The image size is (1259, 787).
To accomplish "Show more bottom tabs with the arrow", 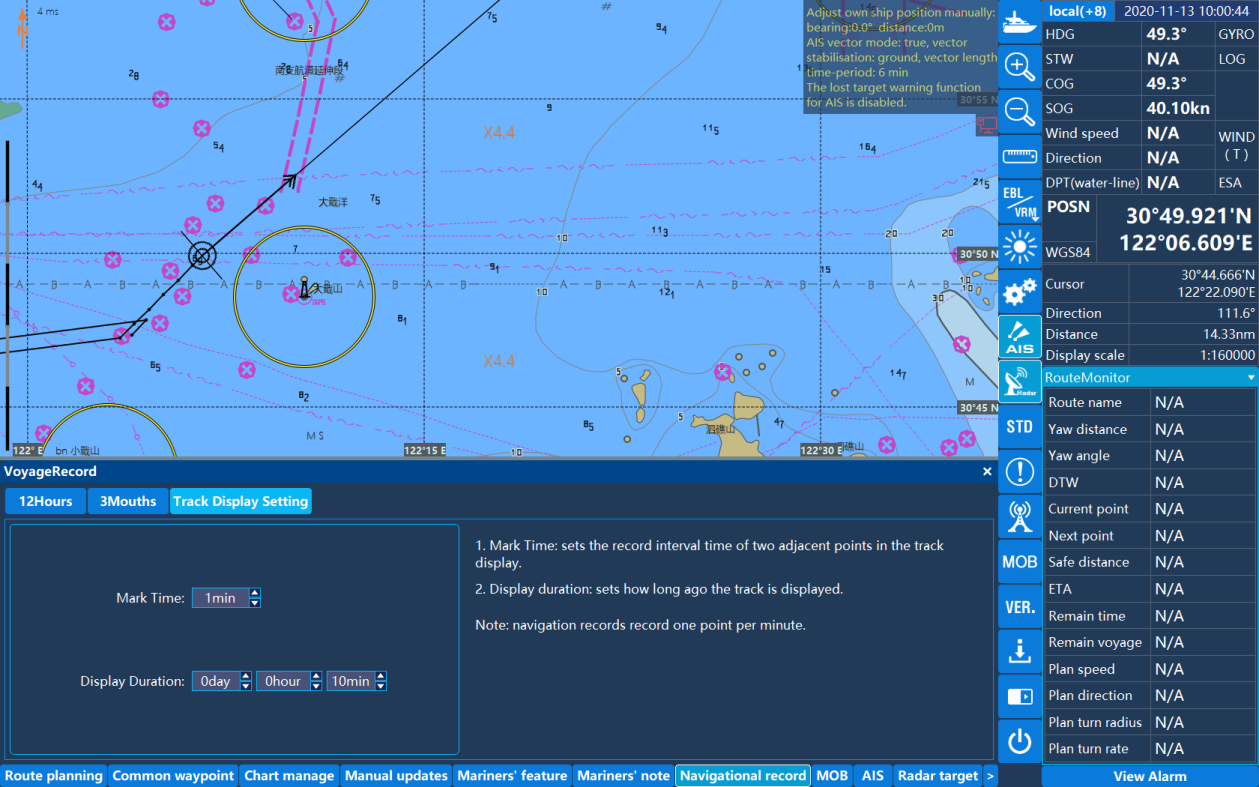I will click(990, 775).
